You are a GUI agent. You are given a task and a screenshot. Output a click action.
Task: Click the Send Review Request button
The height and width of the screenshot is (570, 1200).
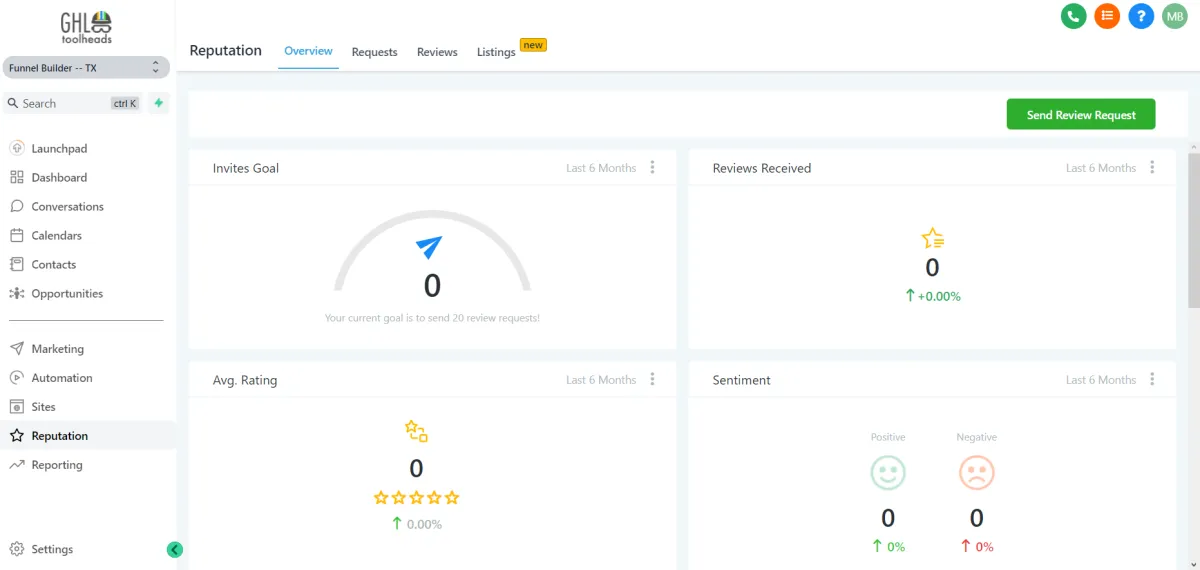pyautogui.click(x=1081, y=115)
